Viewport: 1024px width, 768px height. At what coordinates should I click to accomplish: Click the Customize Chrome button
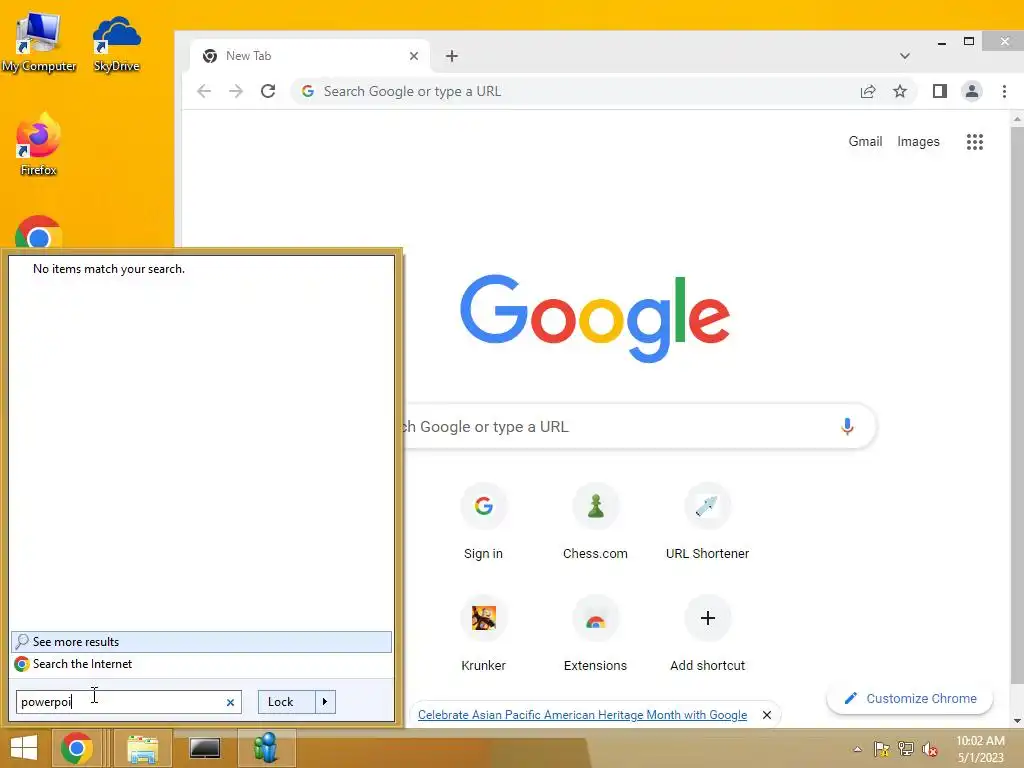click(x=910, y=699)
